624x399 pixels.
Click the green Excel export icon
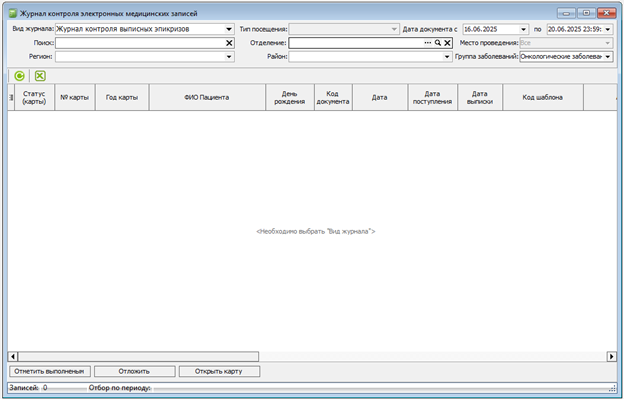pyautogui.click(x=40, y=76)
